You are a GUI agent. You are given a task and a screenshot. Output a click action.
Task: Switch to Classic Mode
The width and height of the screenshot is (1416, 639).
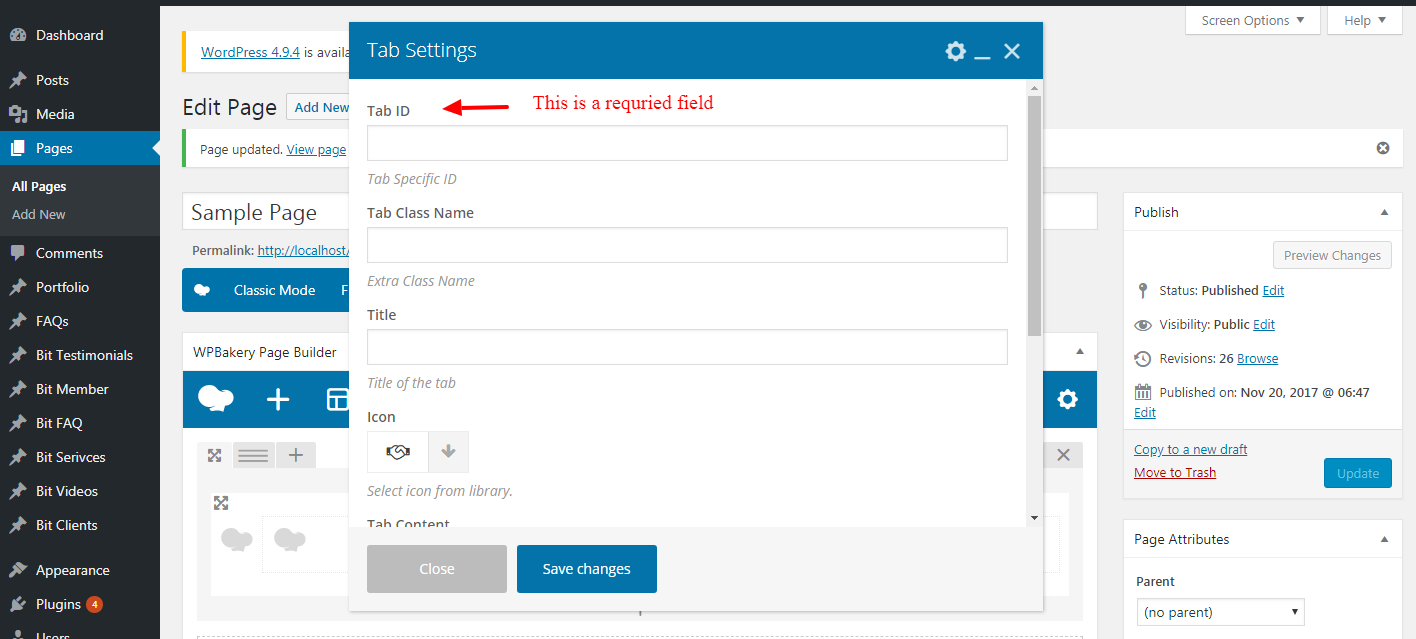click(274, 290)
